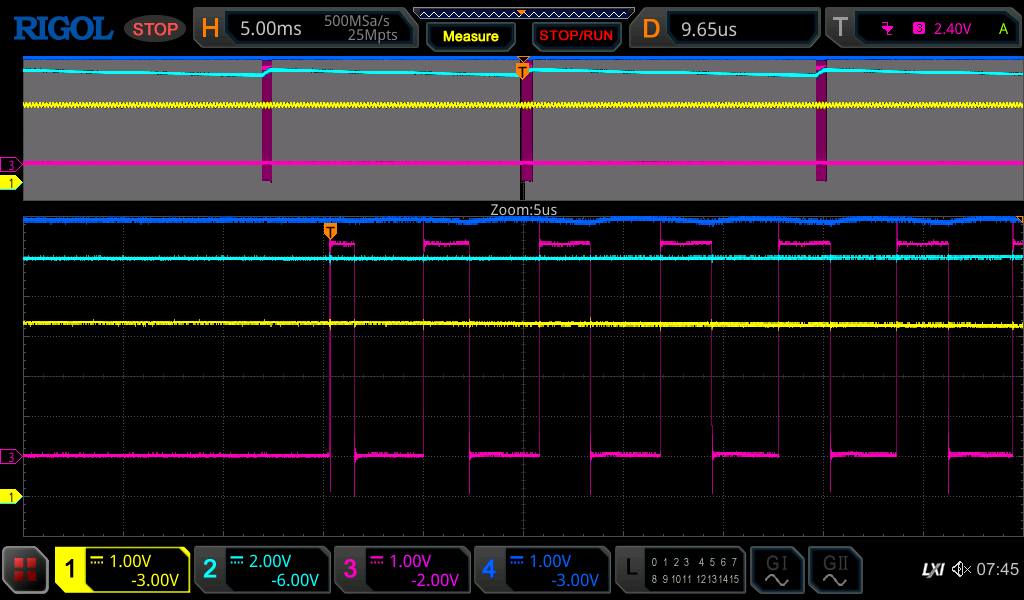Image resolution: width=1024 pixels, height=600 pixels.
Task: Tap channel 4 scale 1.00V
Action: click(550, 561)
